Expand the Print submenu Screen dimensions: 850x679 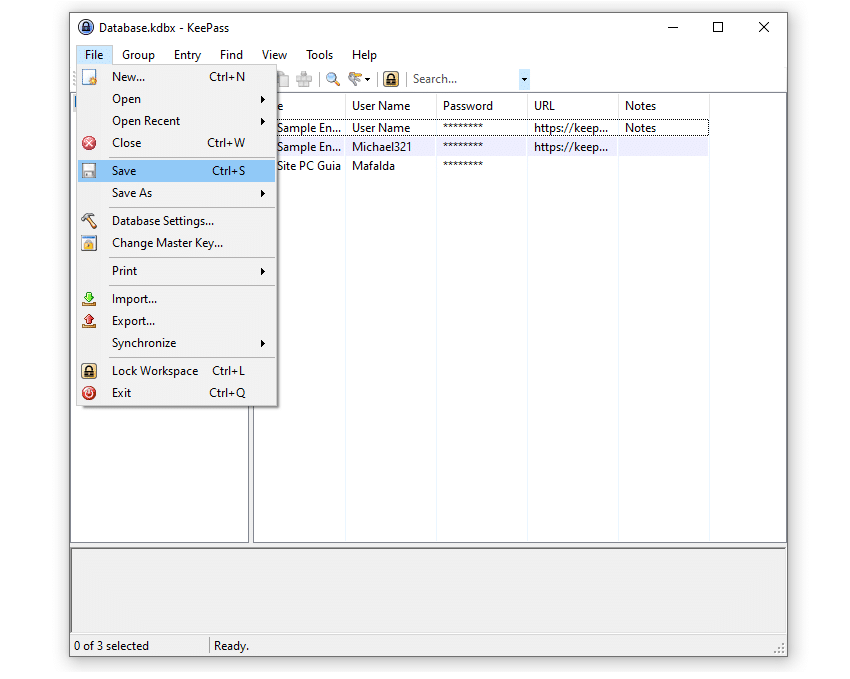pyautogui.click(x=177, y=271)
